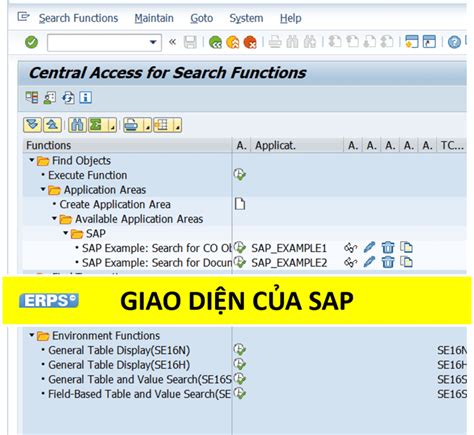Click the Find Next binoculars icon
The image size is (474, 435).
[x=310, y=42]
